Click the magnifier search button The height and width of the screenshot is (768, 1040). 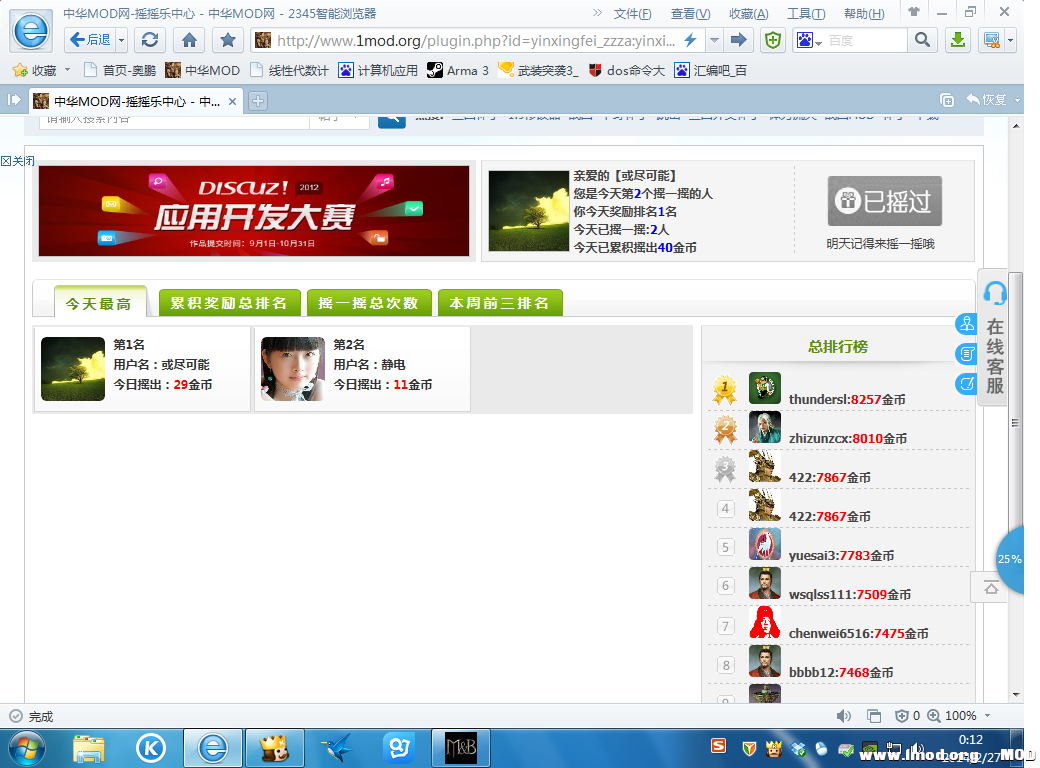[x=921, y=40]
